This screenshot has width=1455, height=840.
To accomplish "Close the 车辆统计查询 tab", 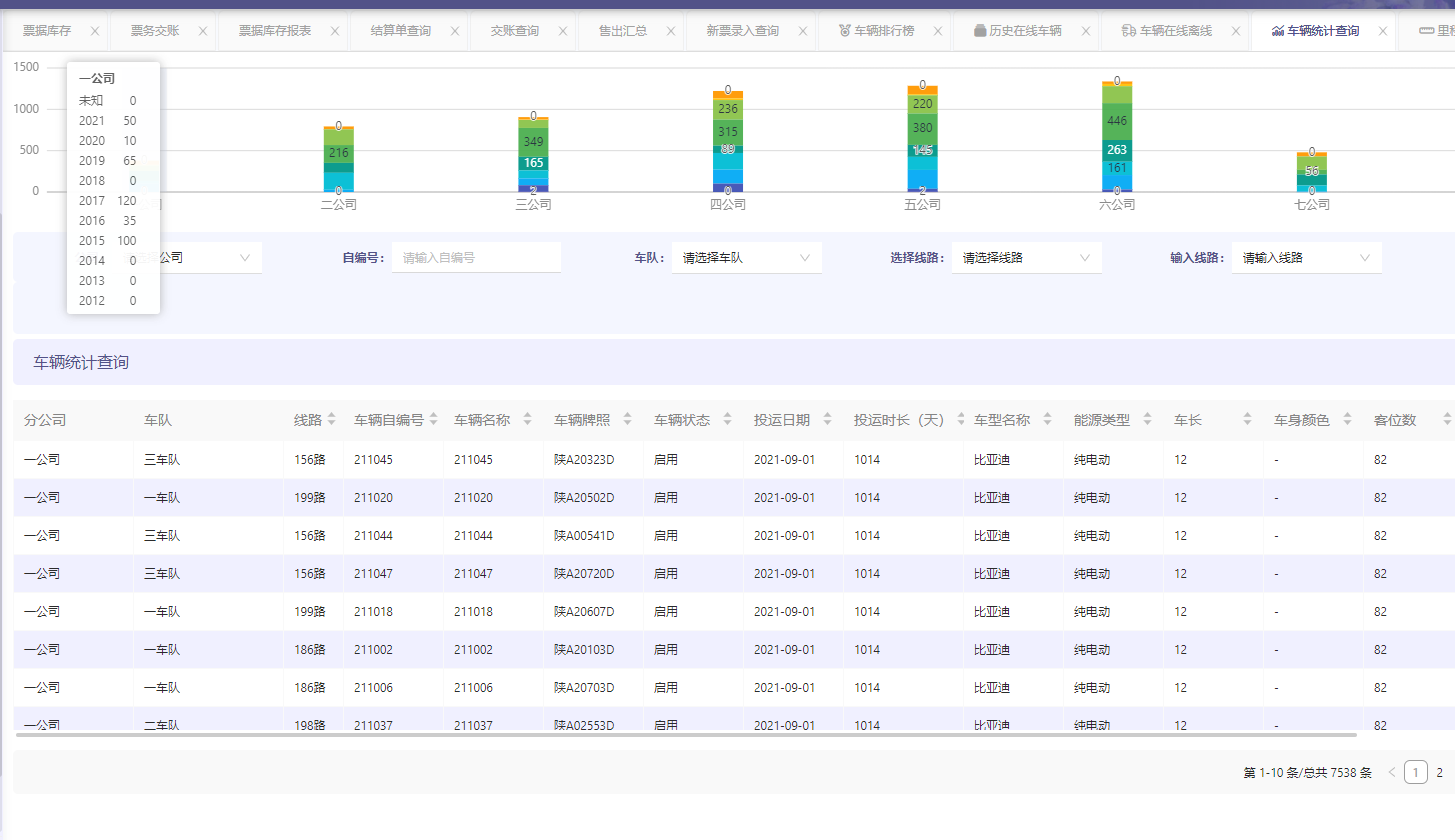I will click(x=1383, y=31).
